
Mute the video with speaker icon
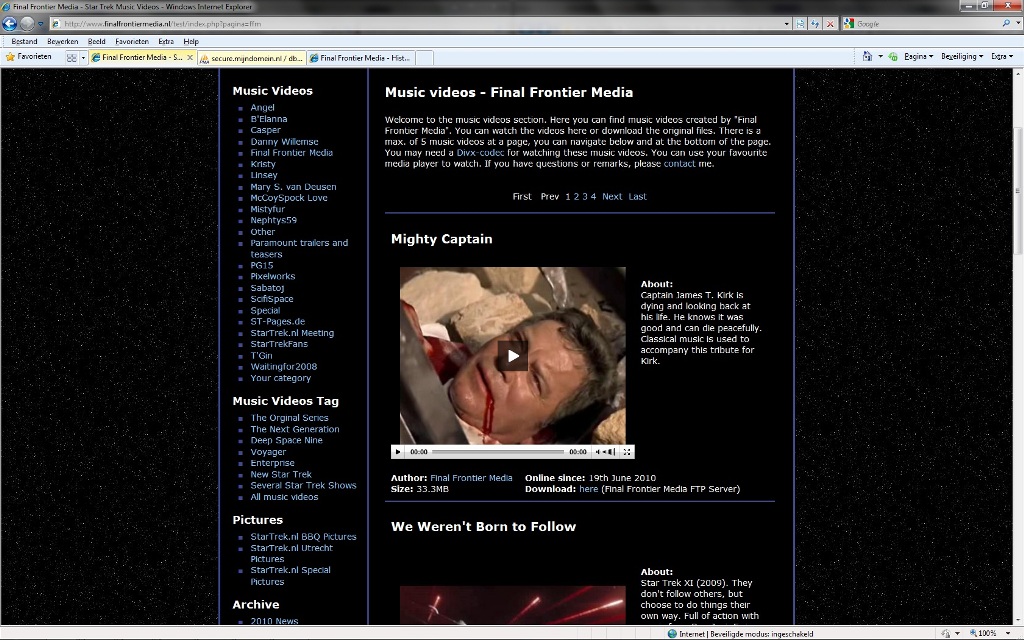pos(598,451)
